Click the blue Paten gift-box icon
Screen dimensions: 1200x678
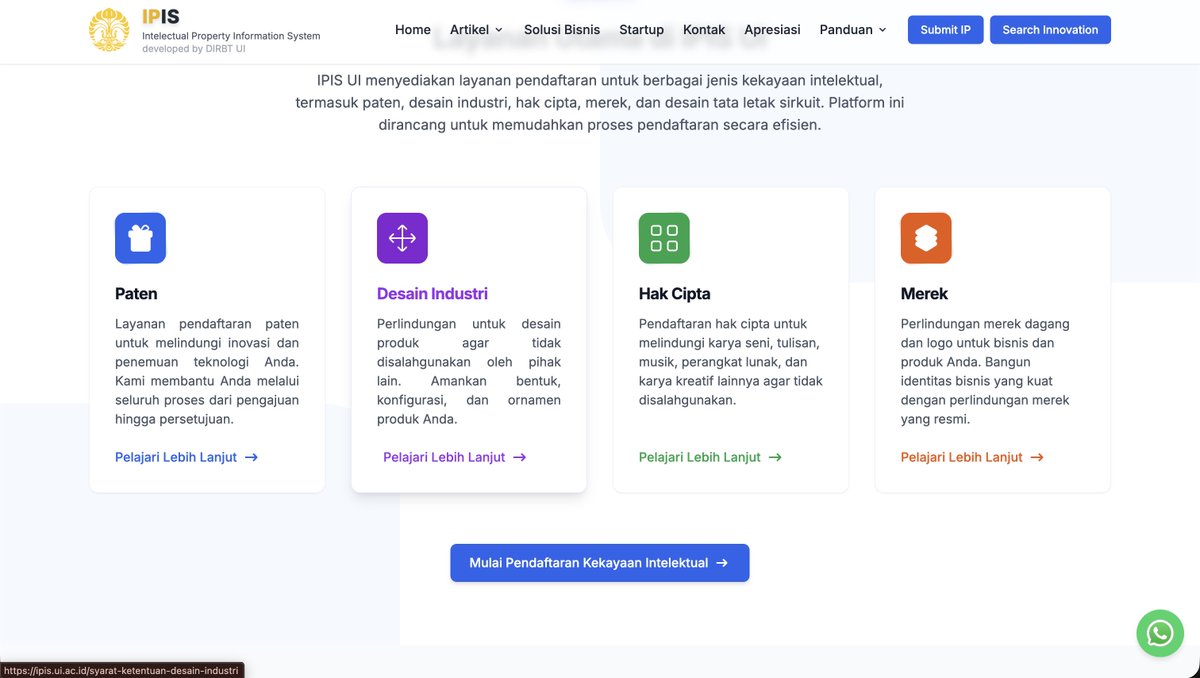140,238
